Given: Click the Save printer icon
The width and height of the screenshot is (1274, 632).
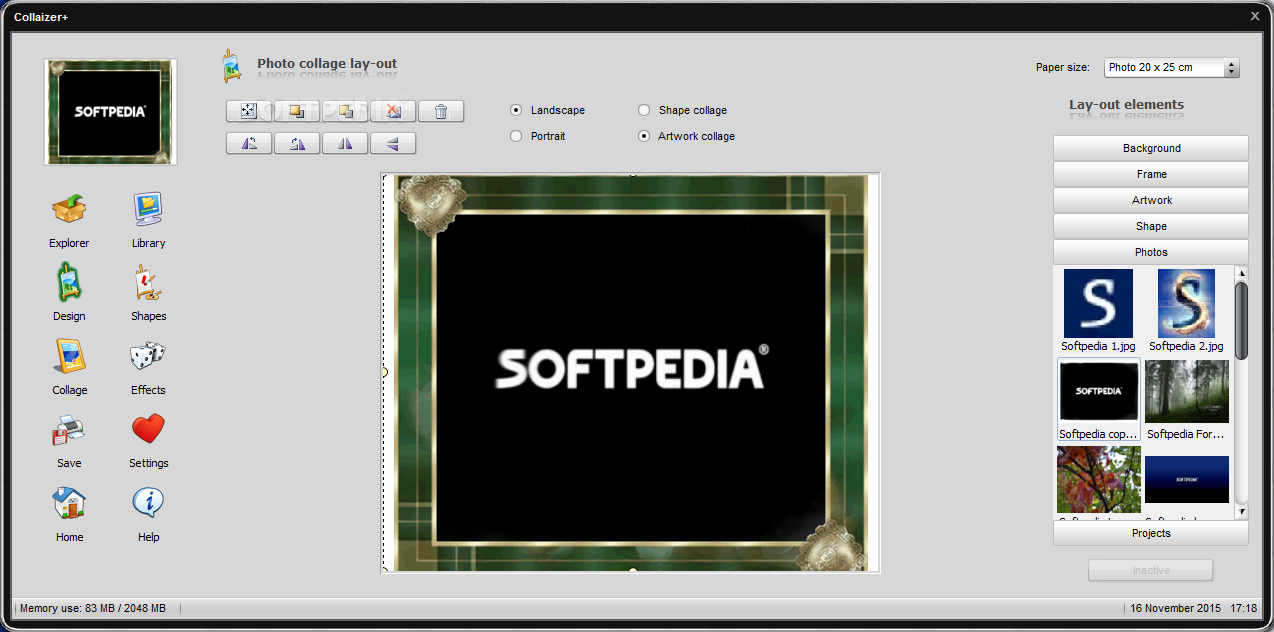Looking at the screenshot, I should (x=69, y=431).
